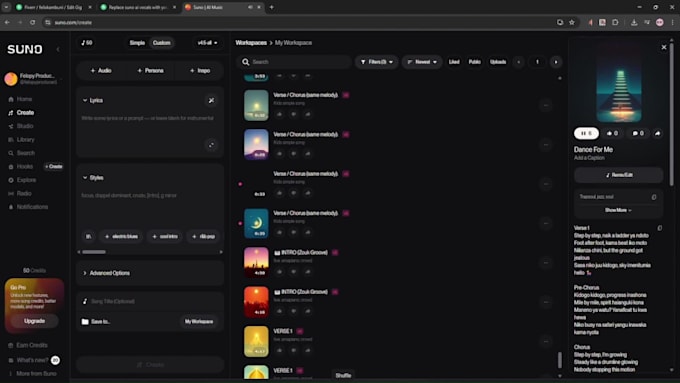Open the Newest sort dropdown
Image resolution: width=680 pixels, height=383 pixels.
point(422,62)
